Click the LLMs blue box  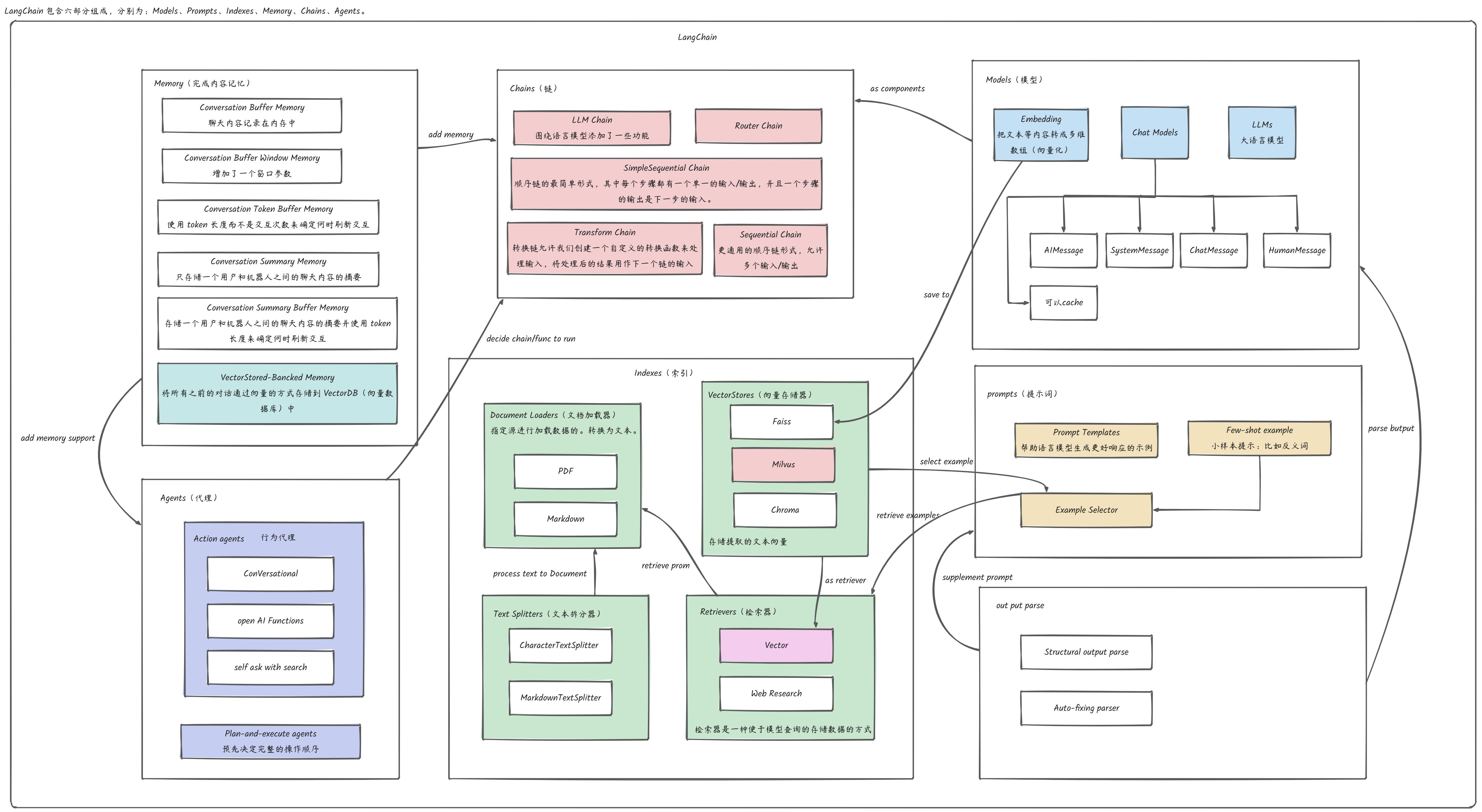1262,133
